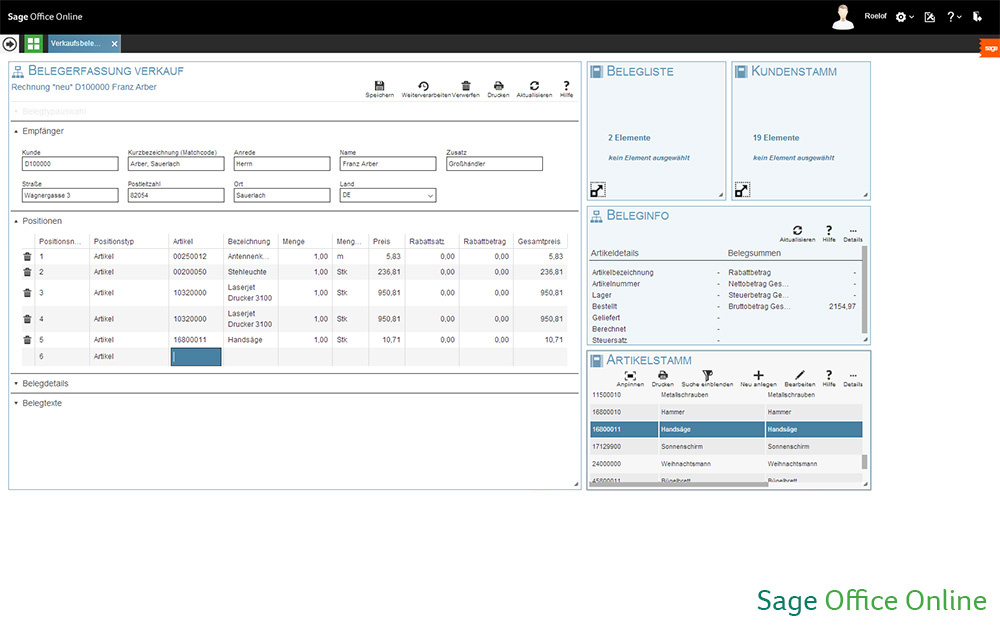Open the green dashboard tiles icon
1000x625 pixels.
(34, 44)
